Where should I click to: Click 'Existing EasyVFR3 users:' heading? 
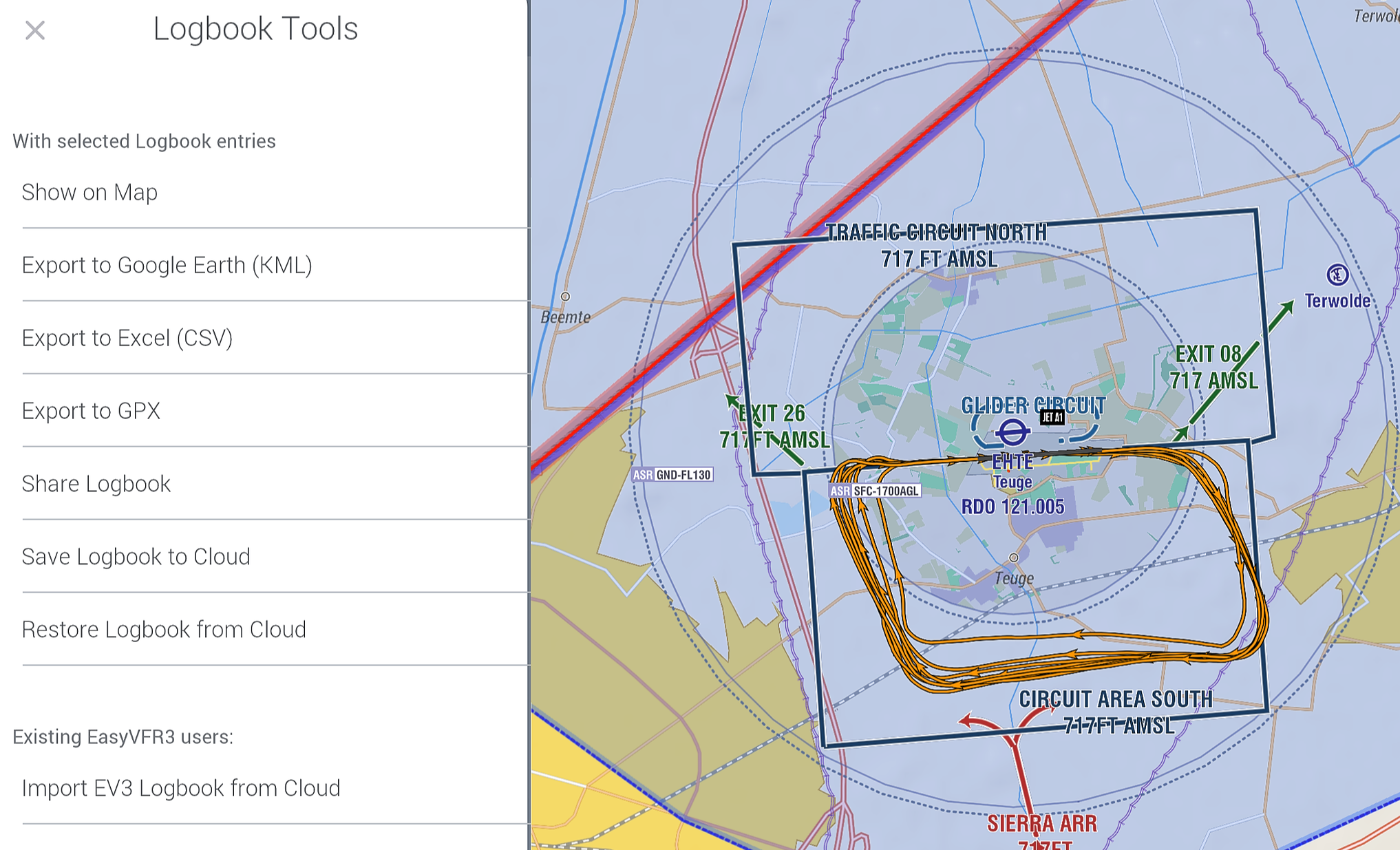(x=123, y=737)
